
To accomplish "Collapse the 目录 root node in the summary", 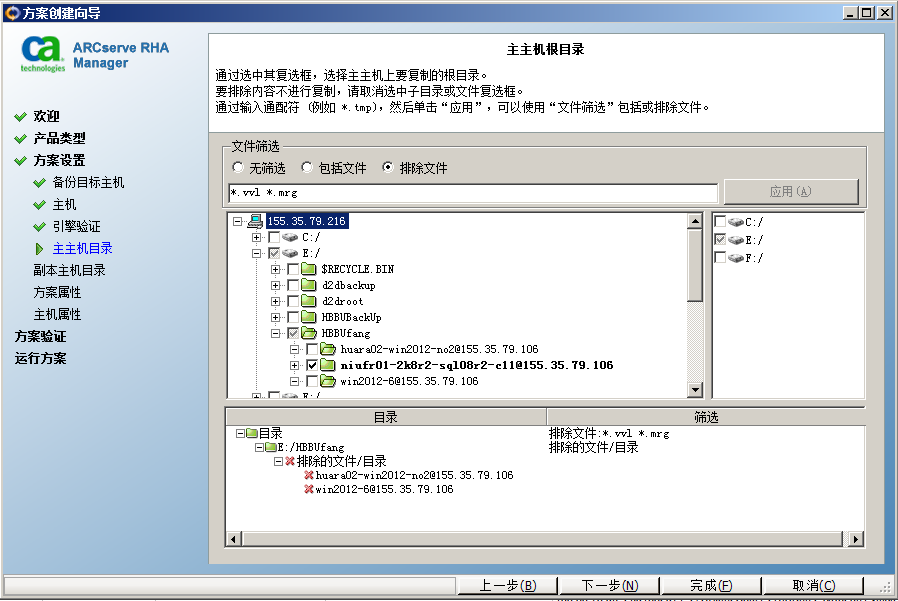I will (241, 434).
